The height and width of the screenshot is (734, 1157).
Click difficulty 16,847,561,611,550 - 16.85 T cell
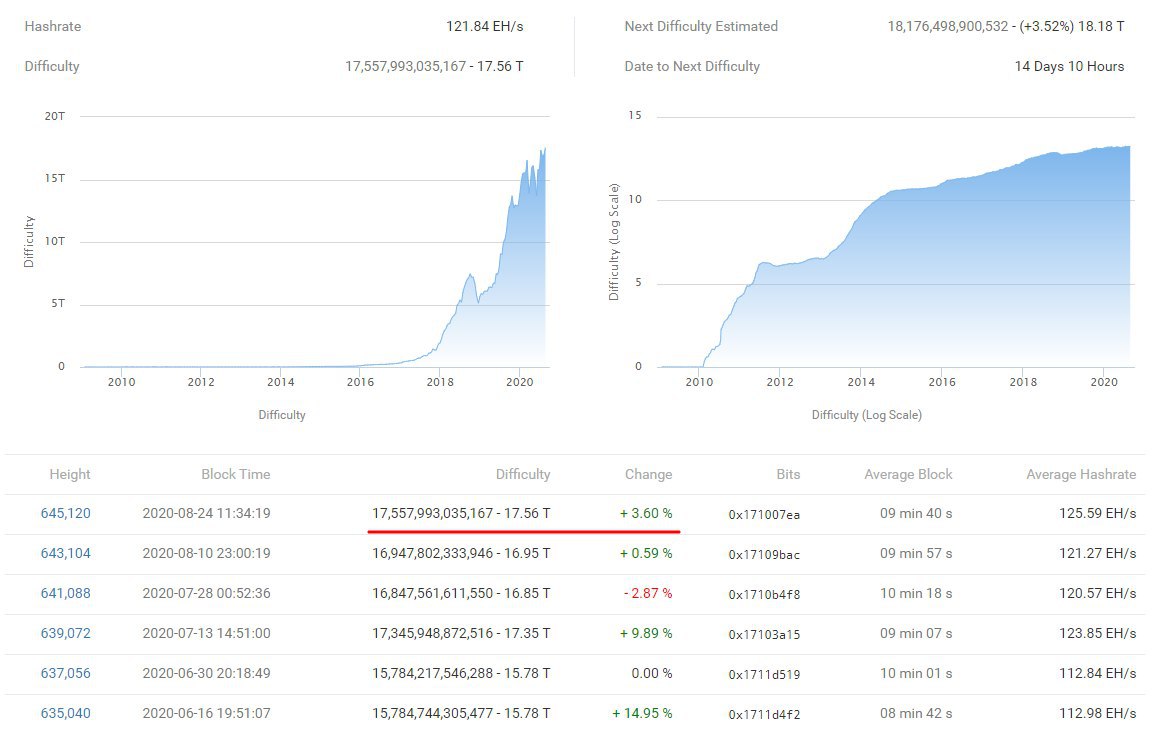tap(461, 593)
